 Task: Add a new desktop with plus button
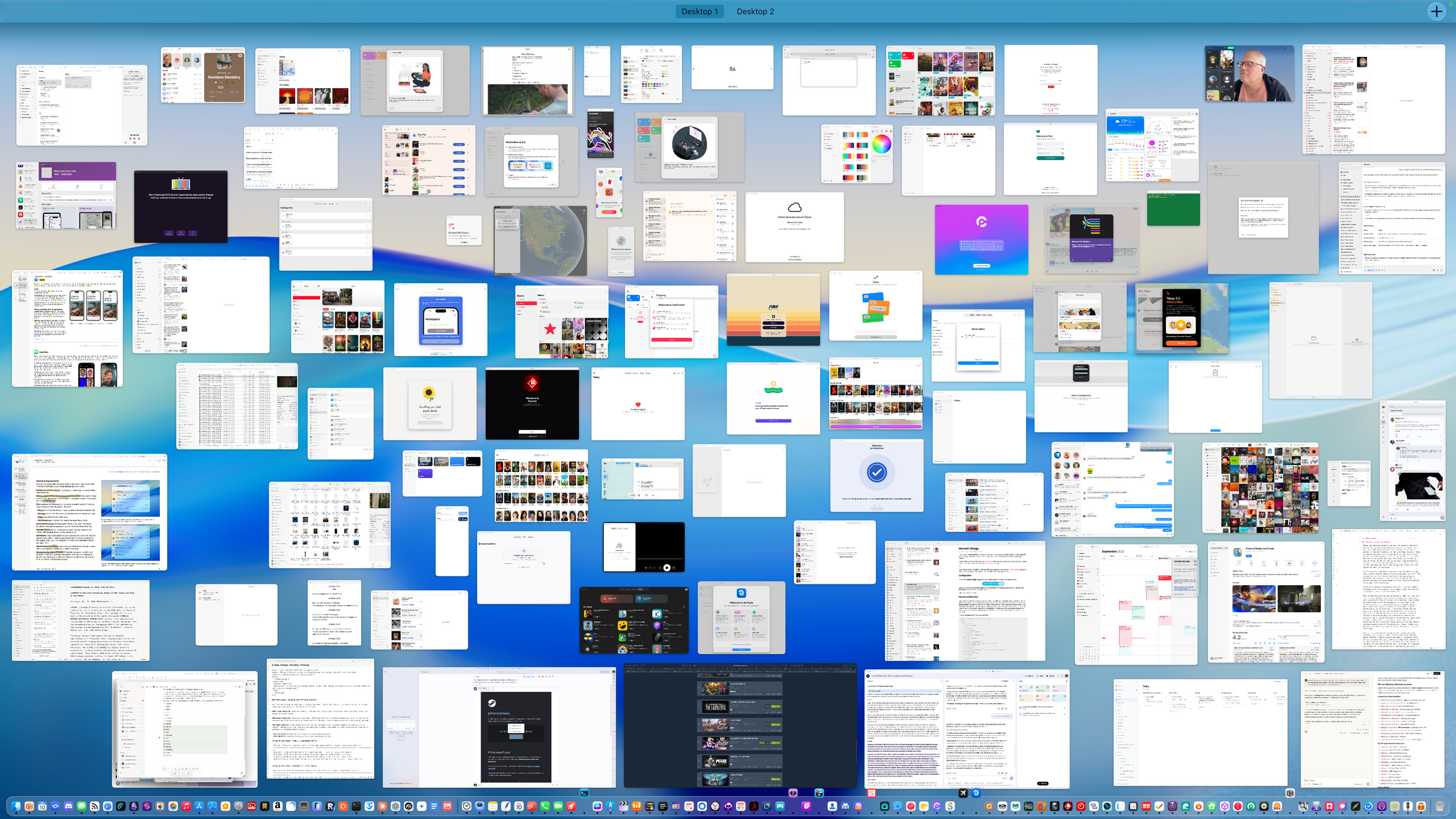pos(1437,11)
